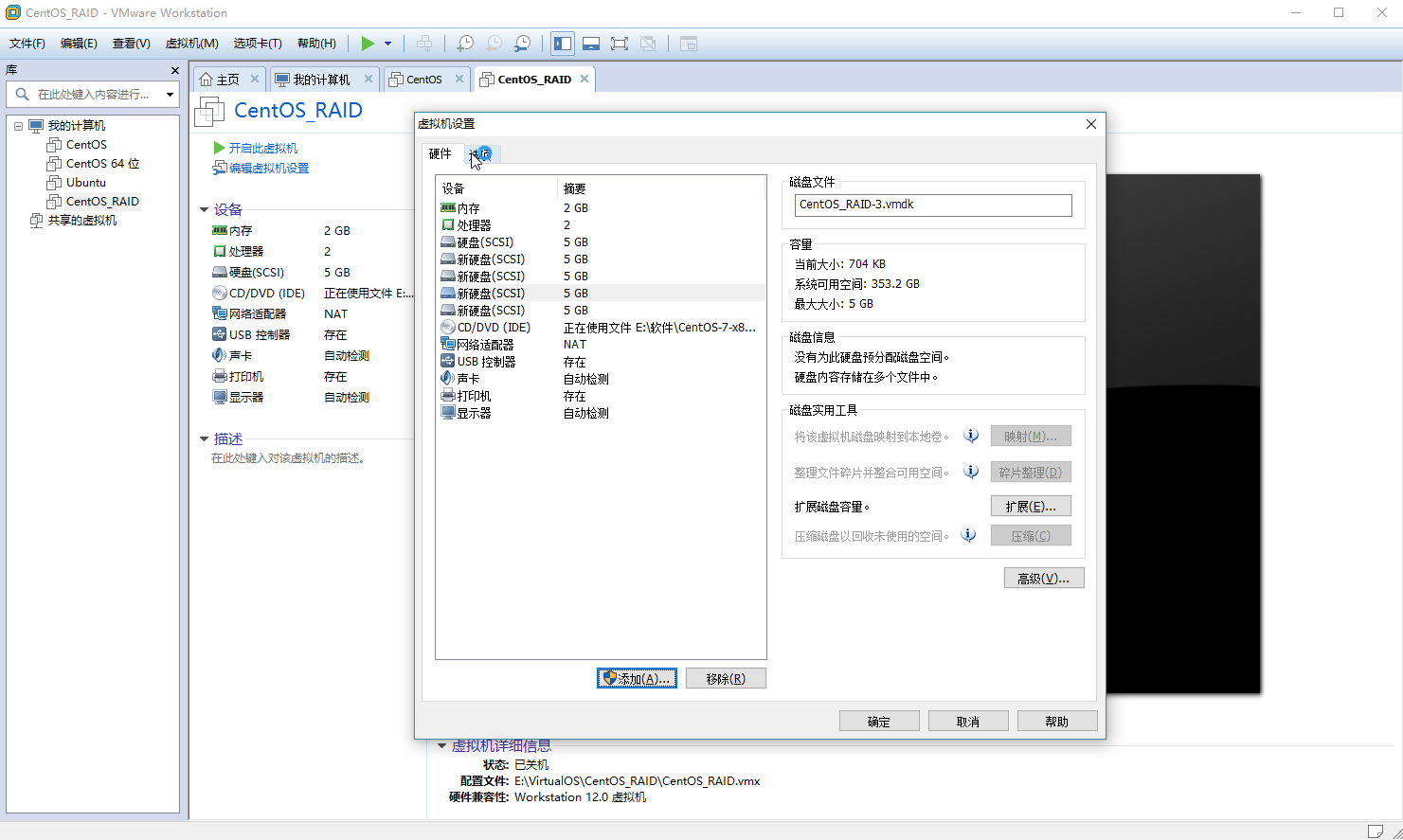Collapse the 虚拟机详细信息 section
Viewport: 1403px width, 840px height.
click(x=441, y=746)
